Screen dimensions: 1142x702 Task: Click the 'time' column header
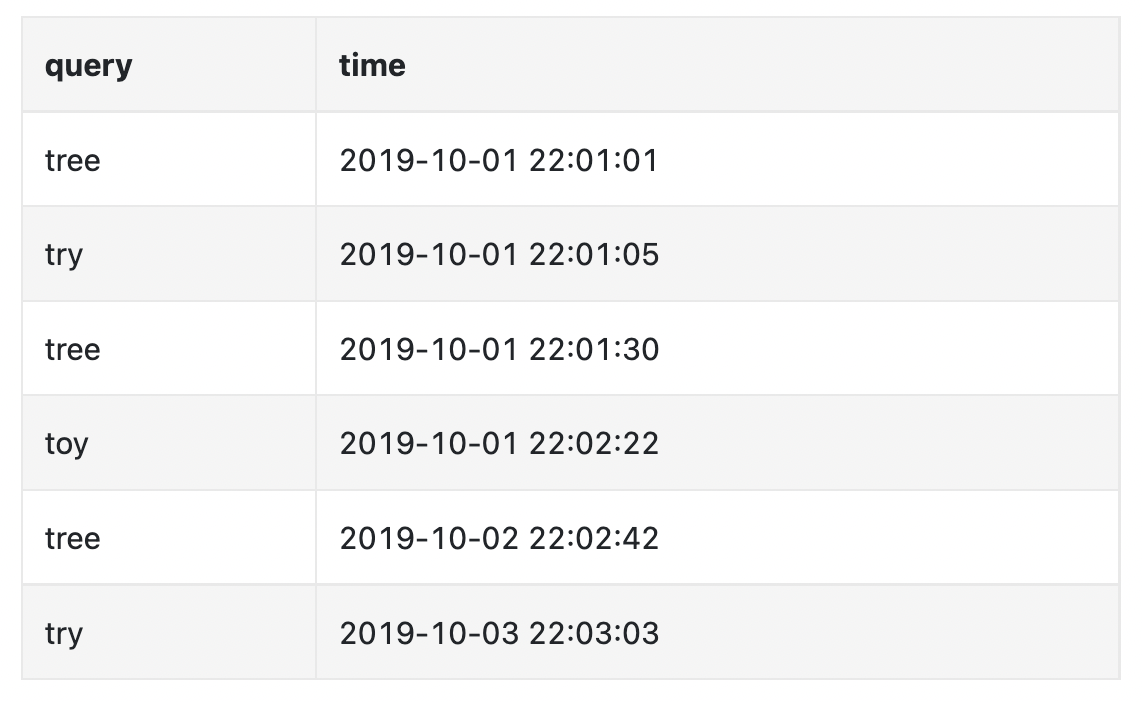372,66
